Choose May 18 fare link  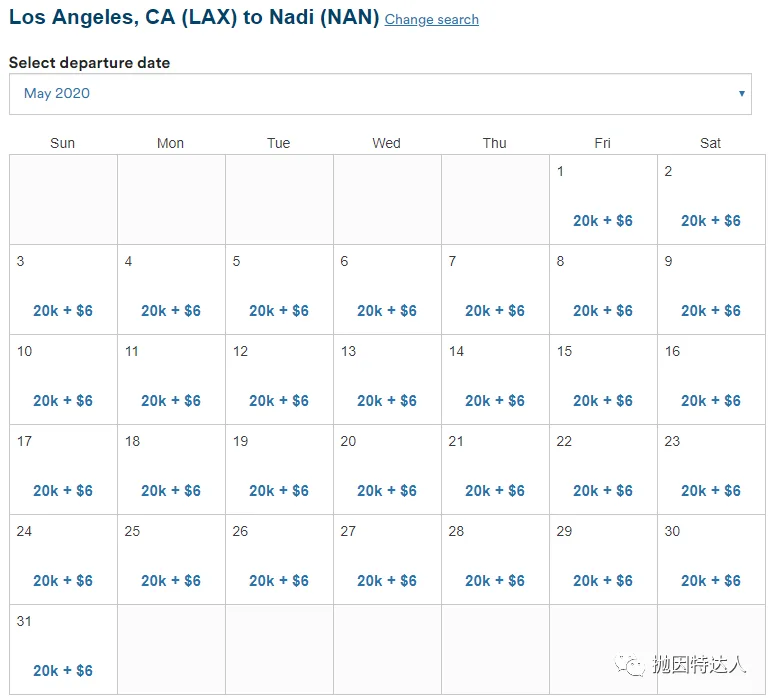click(171, 491)
